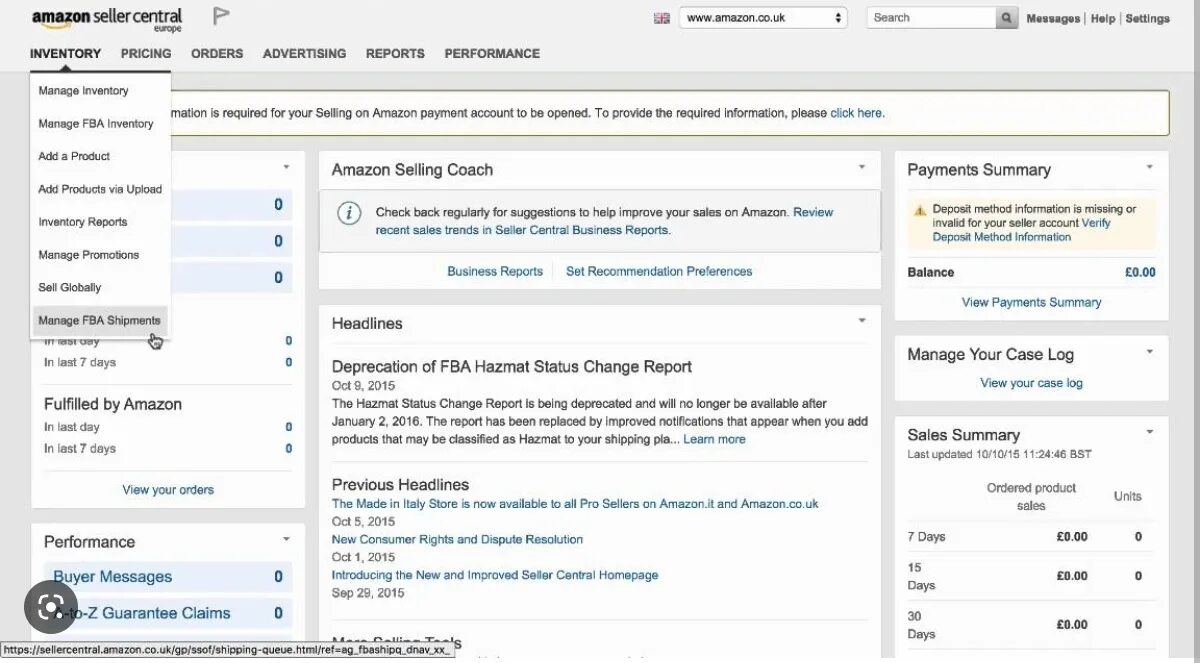Collapse the Sales Summary panel arrow
The width and height of the screenshot is (1200, 663).
(x=1150, y=432)
